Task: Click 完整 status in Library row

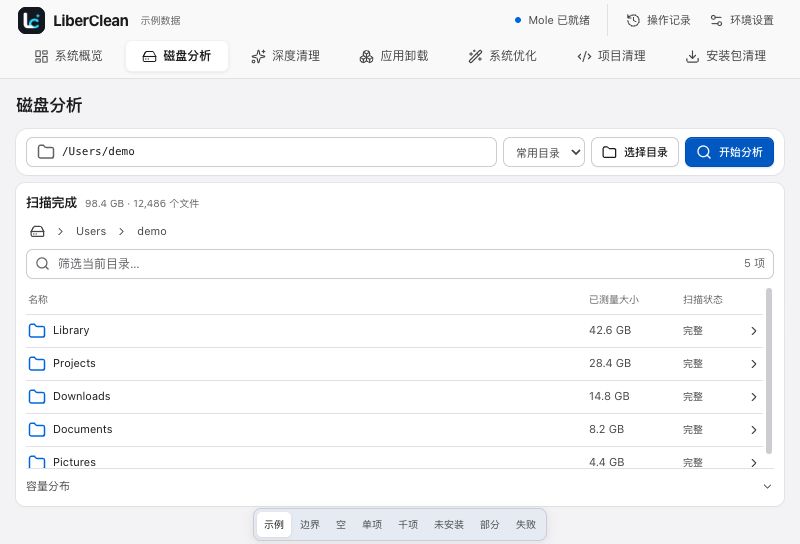Action: tap(693, 331)
